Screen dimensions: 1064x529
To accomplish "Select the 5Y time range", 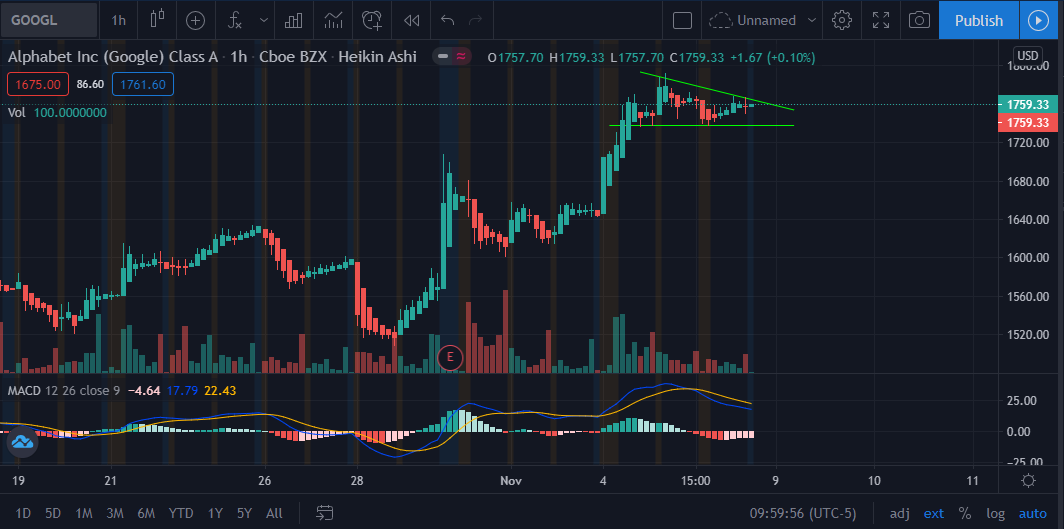I will pyautogui.click(x=244, y=513).
